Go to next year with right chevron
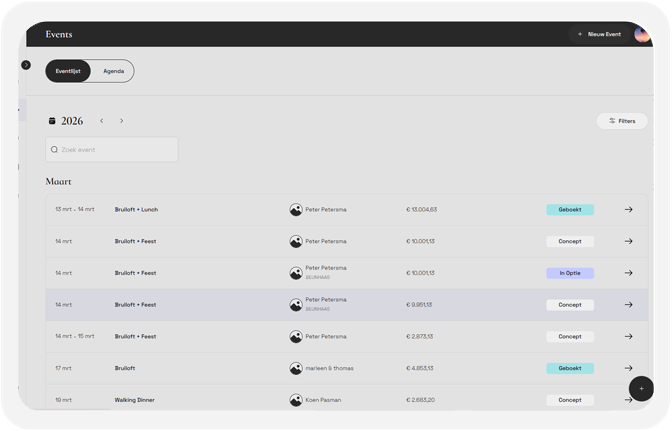The image size is (672, 431). (121, 121)
